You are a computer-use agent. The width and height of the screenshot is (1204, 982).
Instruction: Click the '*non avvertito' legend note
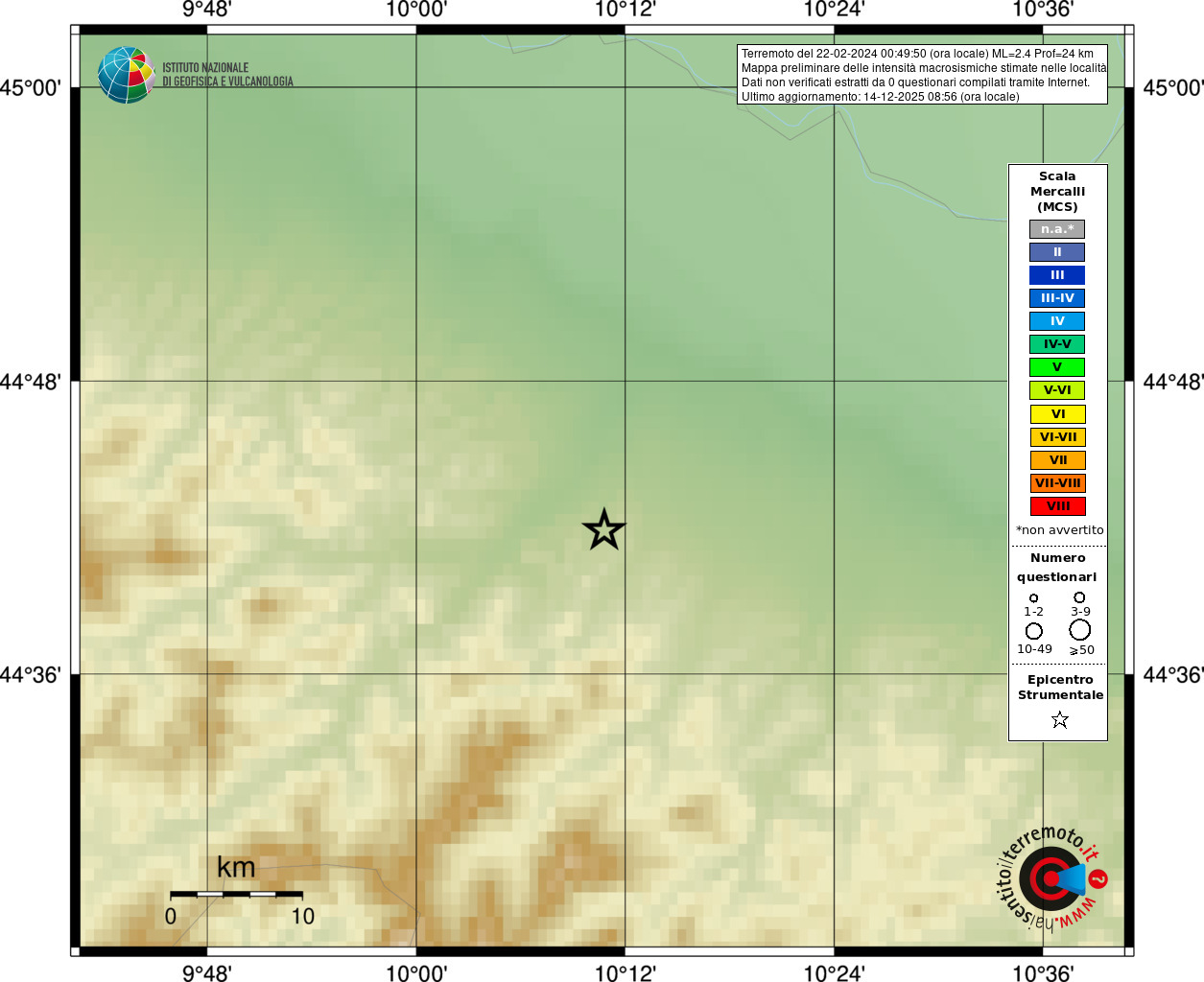1060,530
